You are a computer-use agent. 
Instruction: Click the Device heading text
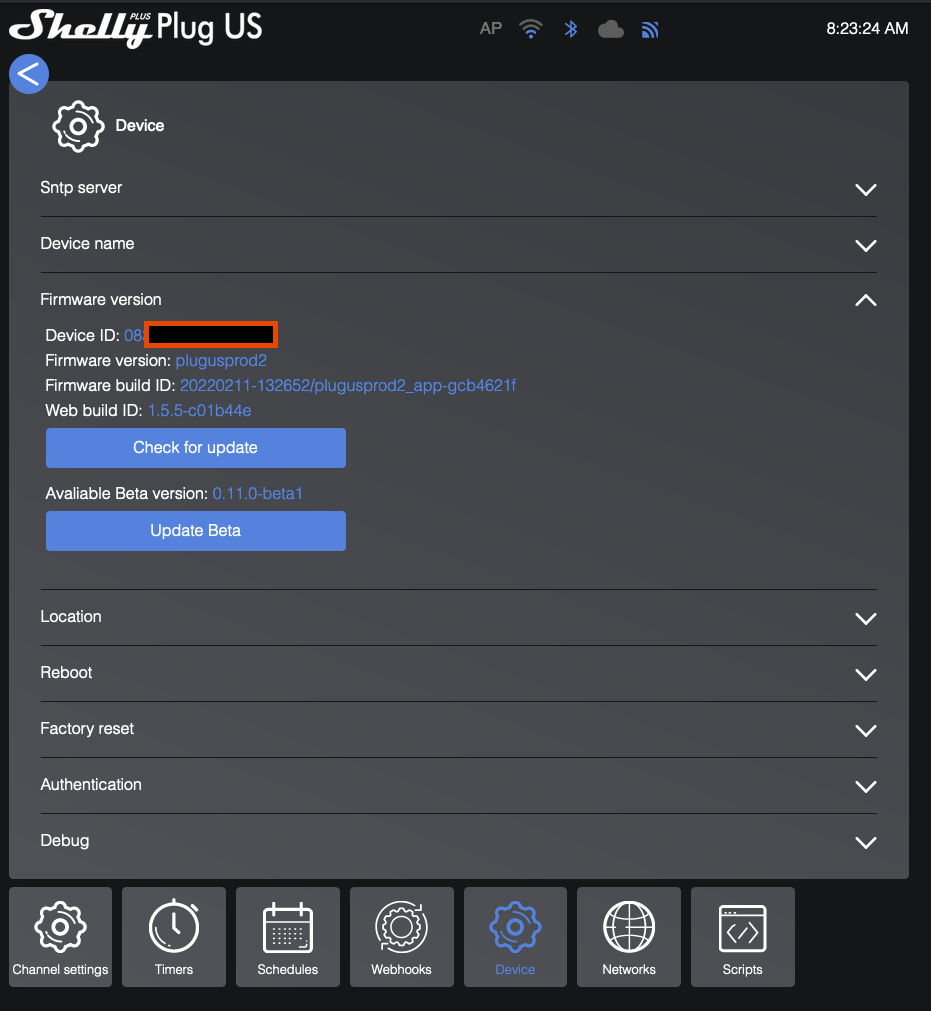[x=140, y=126]
